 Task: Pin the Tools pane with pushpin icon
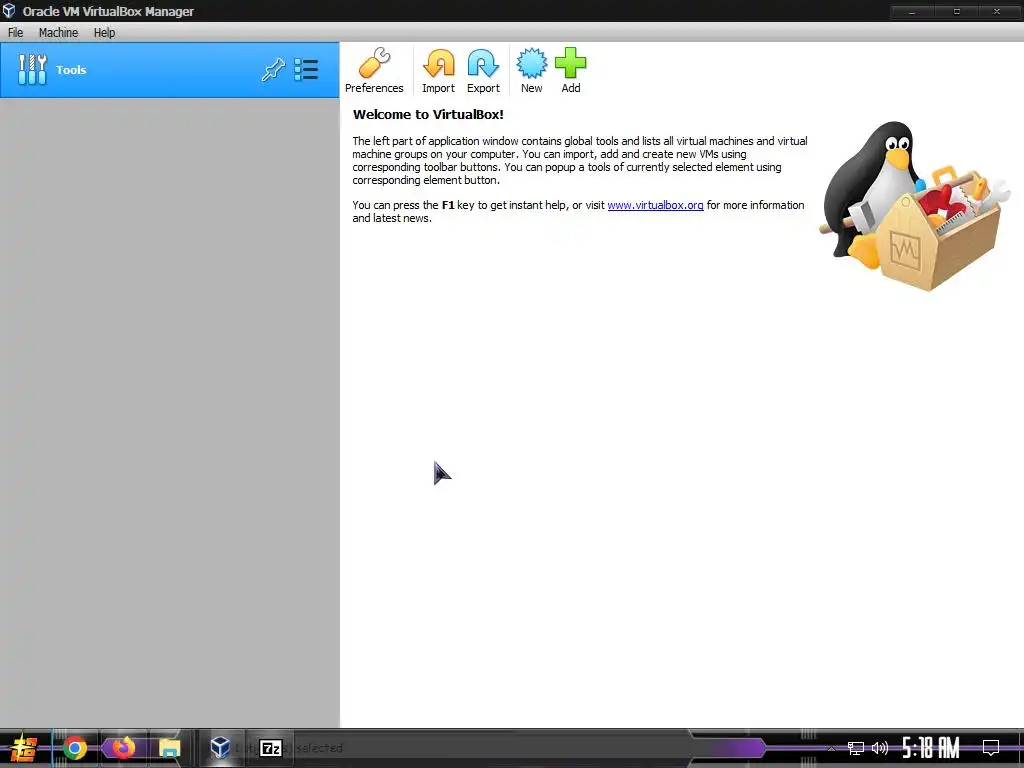pos(273,69)
